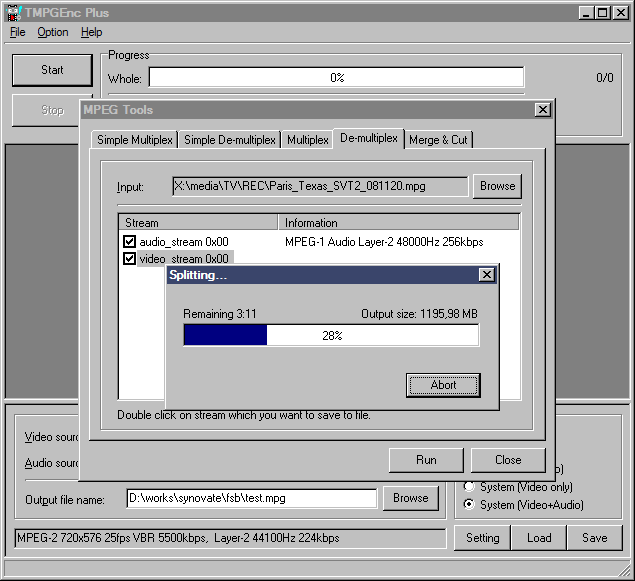Abort the splitting operation
The image size is (635, 581).
[x=443, y=385]
